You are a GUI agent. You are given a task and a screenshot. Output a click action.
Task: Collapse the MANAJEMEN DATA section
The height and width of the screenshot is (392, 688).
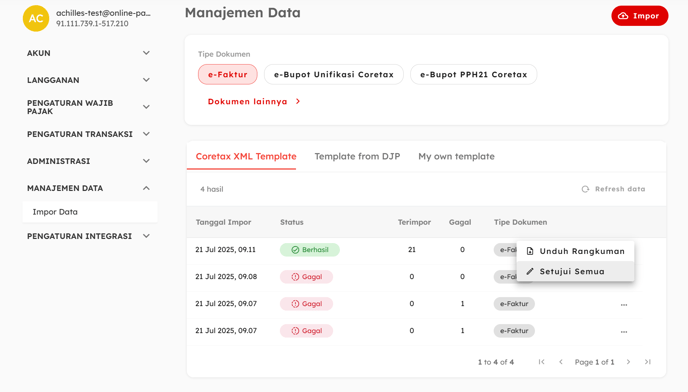click(x=89, y=188)
